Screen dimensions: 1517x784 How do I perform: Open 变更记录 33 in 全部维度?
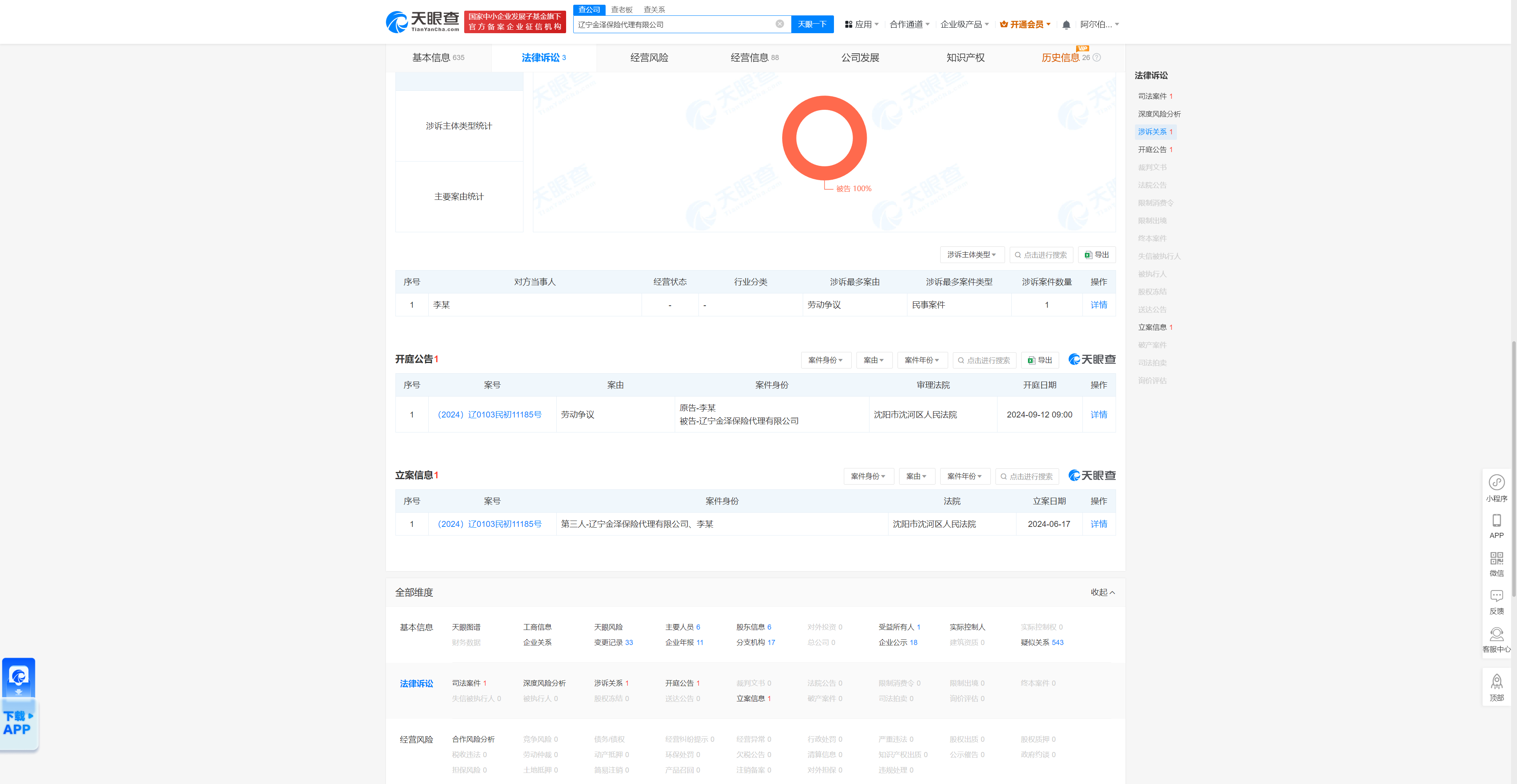(x=613, y=642)
